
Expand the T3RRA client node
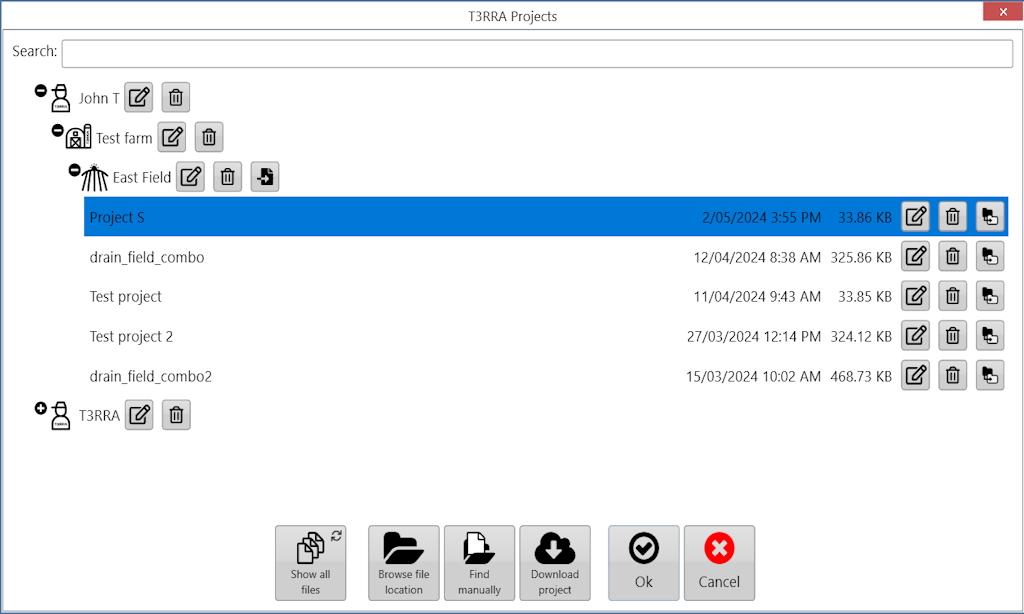click(40, 408)
